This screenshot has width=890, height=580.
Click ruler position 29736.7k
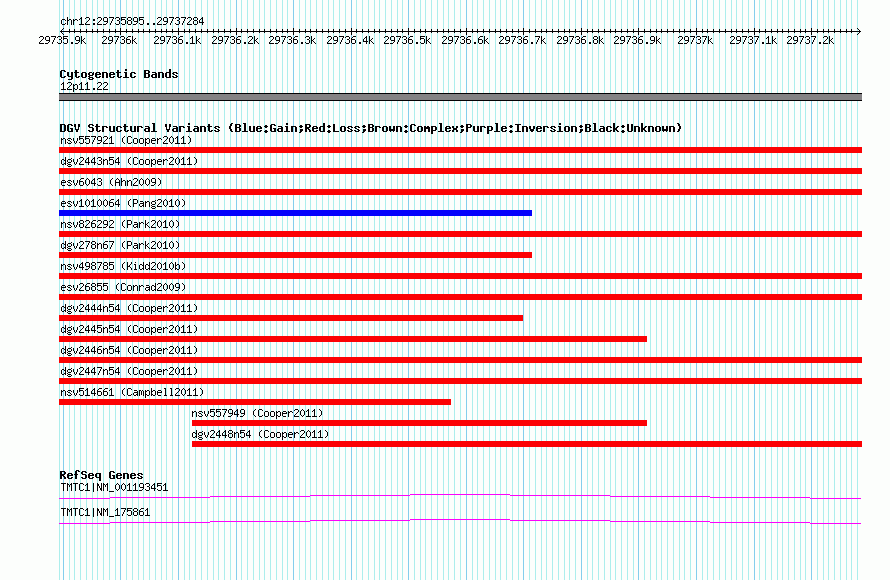click(522, 40)
